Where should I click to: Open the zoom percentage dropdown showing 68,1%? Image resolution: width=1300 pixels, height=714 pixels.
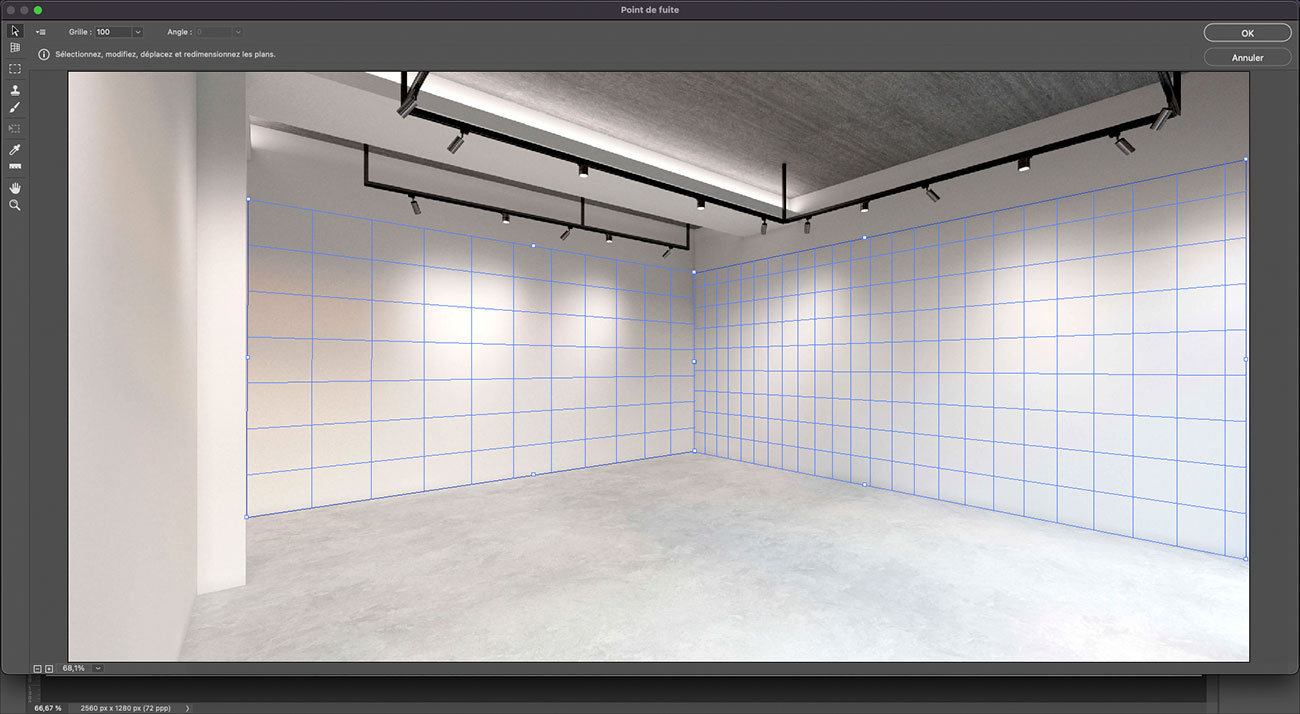click(98, 668)
